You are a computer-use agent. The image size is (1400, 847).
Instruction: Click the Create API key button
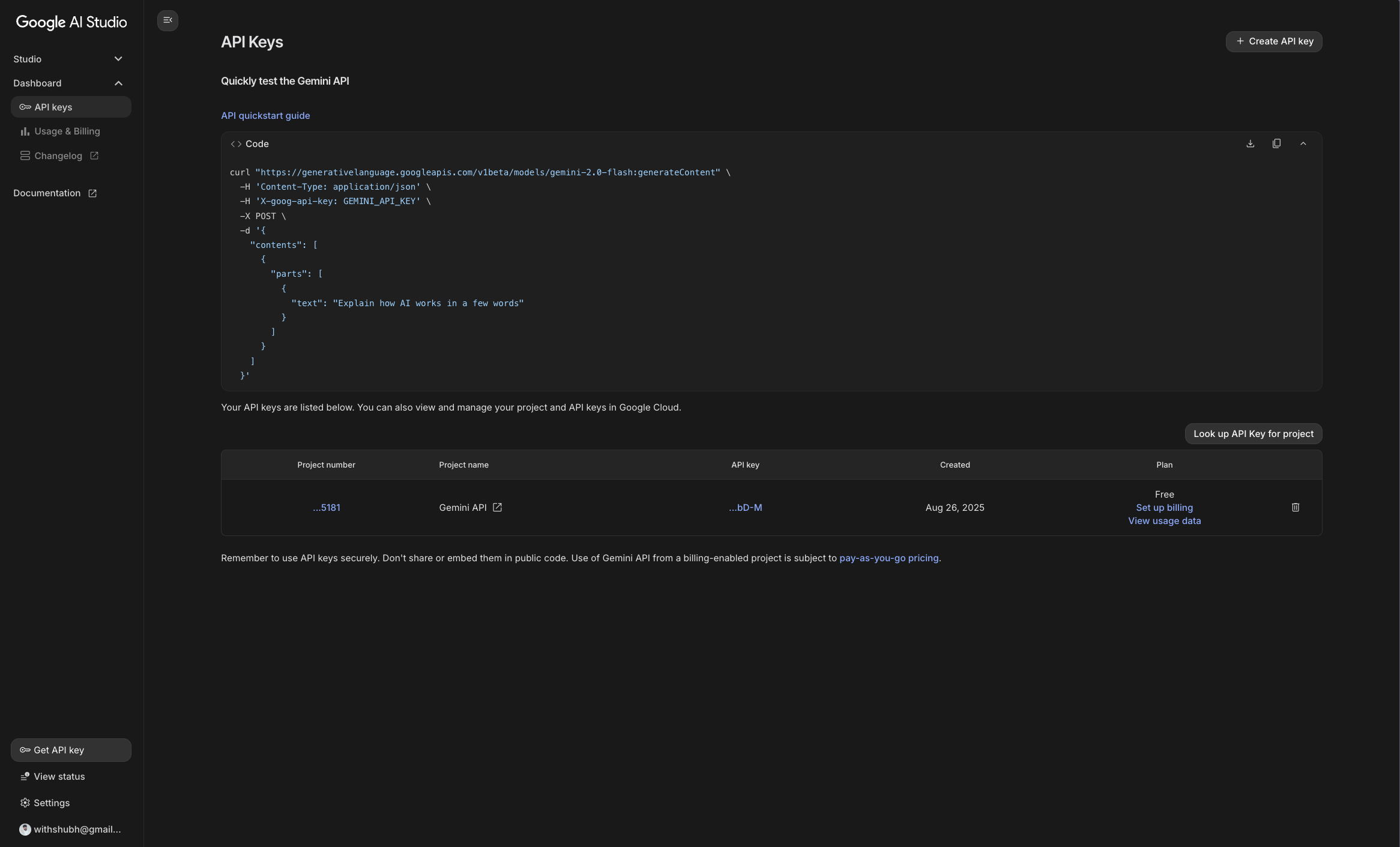[1273, 41]
